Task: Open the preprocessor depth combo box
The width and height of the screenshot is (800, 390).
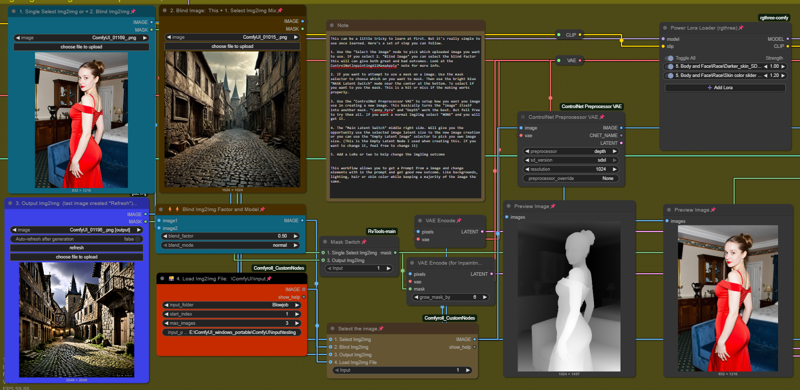Action: 571,151
